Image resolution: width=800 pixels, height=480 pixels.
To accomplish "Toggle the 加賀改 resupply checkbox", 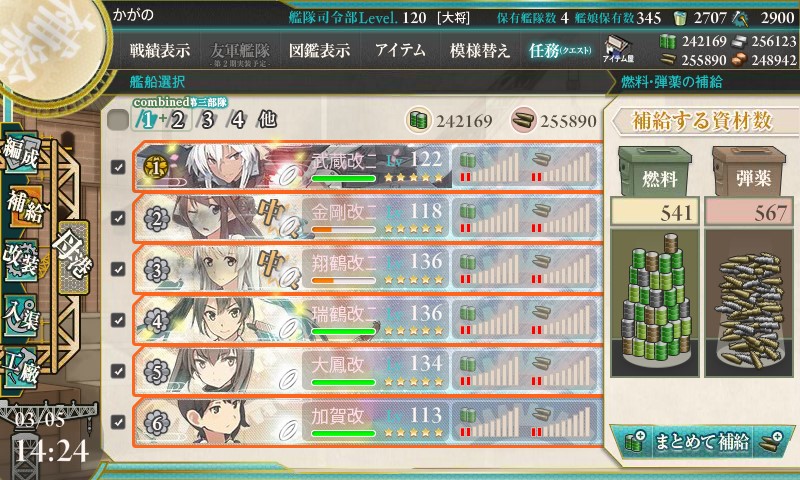I will (118, 422).
